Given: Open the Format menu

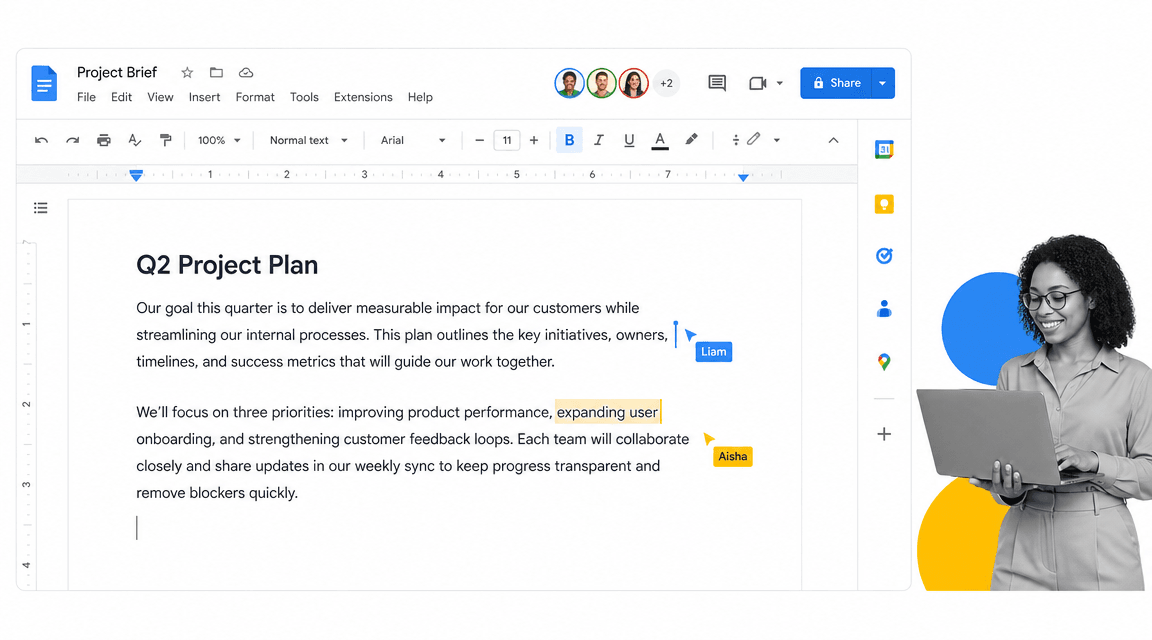Looking at the screenshot, I should 255,97.
